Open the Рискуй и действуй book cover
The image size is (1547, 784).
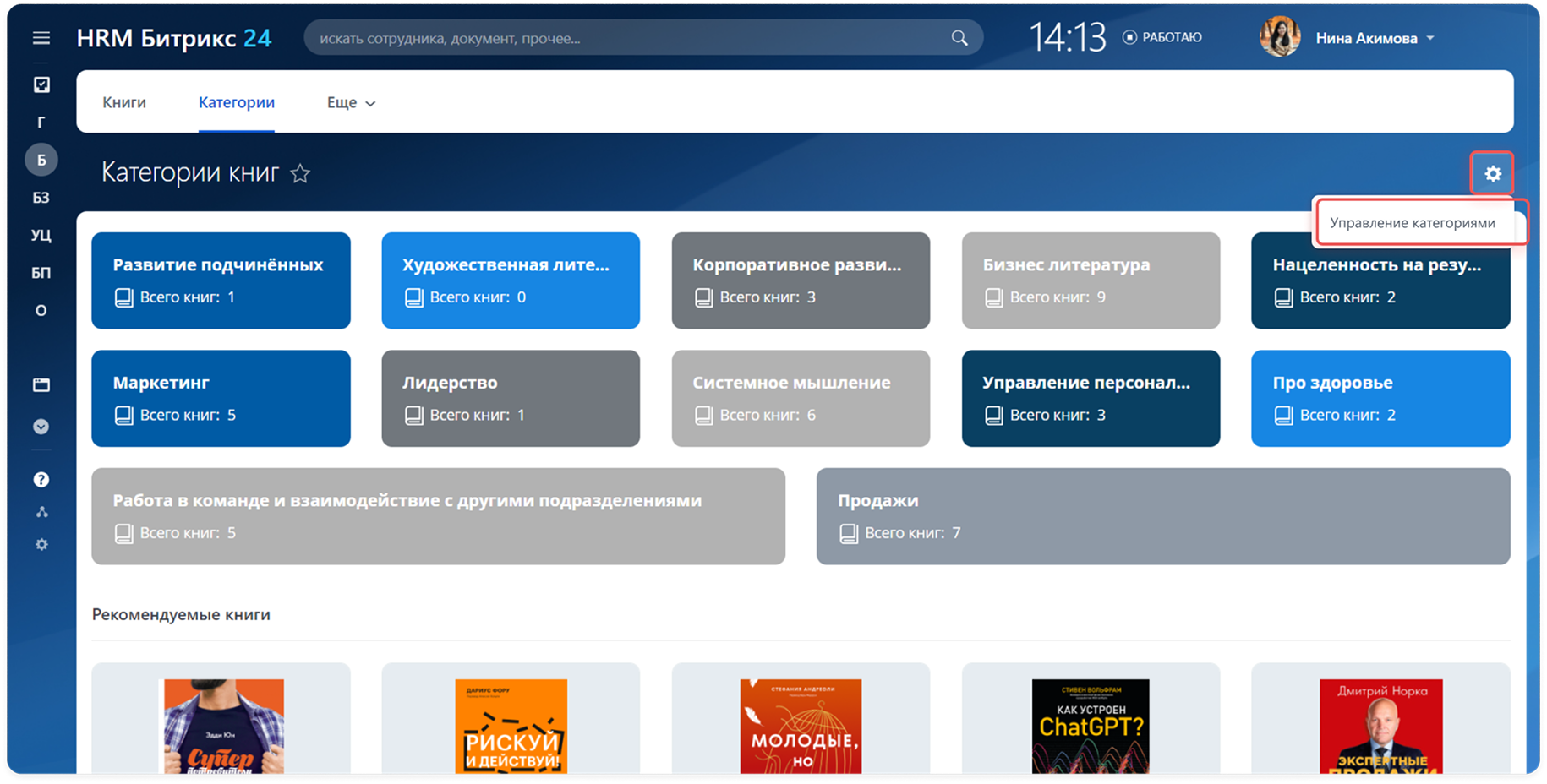coord(511,726)
